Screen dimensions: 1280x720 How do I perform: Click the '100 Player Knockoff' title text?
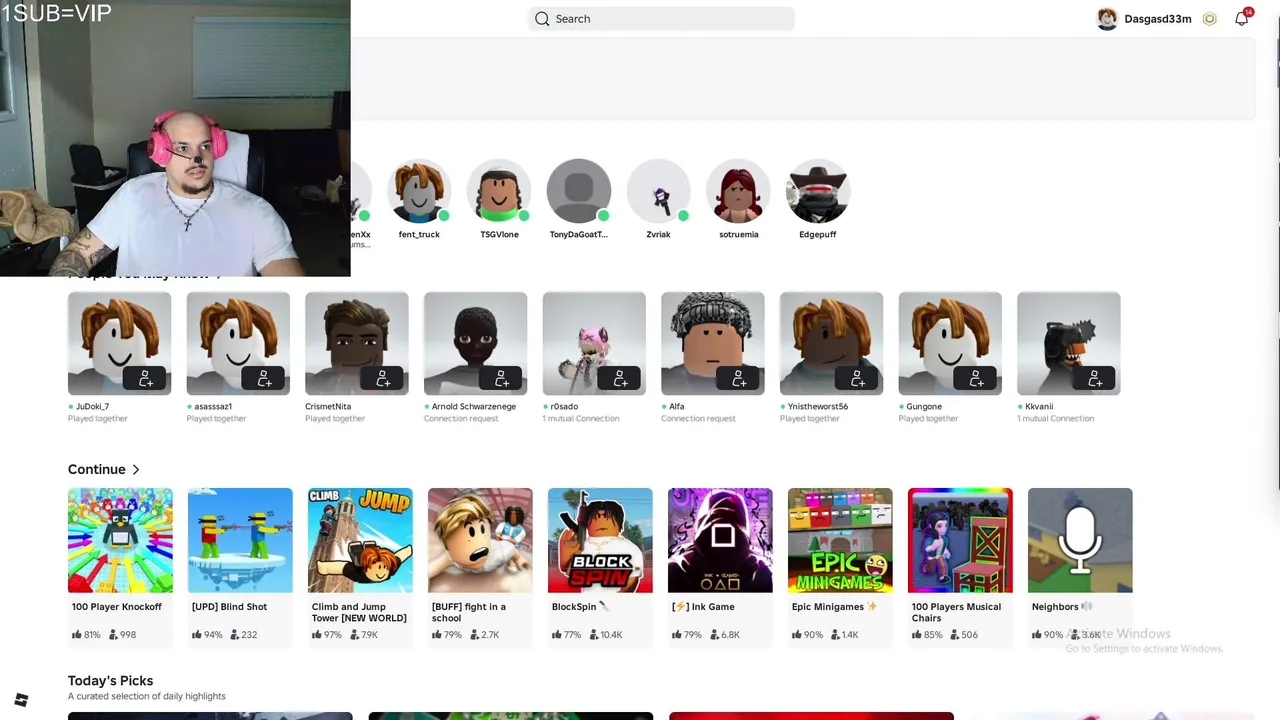(x=117, y=607)
